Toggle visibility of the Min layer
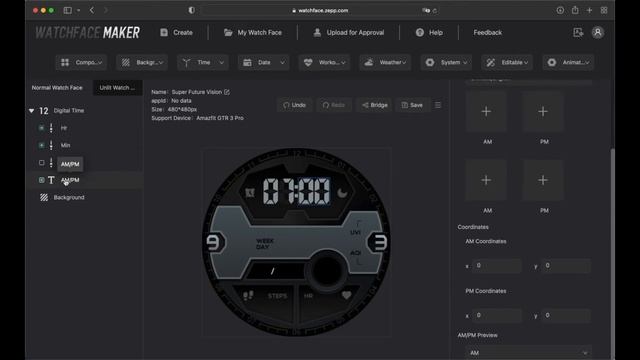 pos(41,145)
